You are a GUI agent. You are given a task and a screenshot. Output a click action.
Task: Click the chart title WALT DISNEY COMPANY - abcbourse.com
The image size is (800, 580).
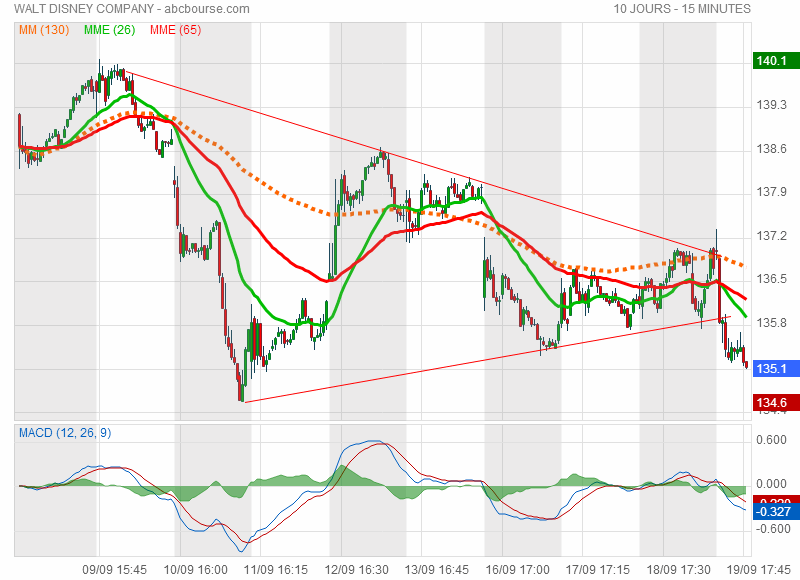[x=132, y=9]
